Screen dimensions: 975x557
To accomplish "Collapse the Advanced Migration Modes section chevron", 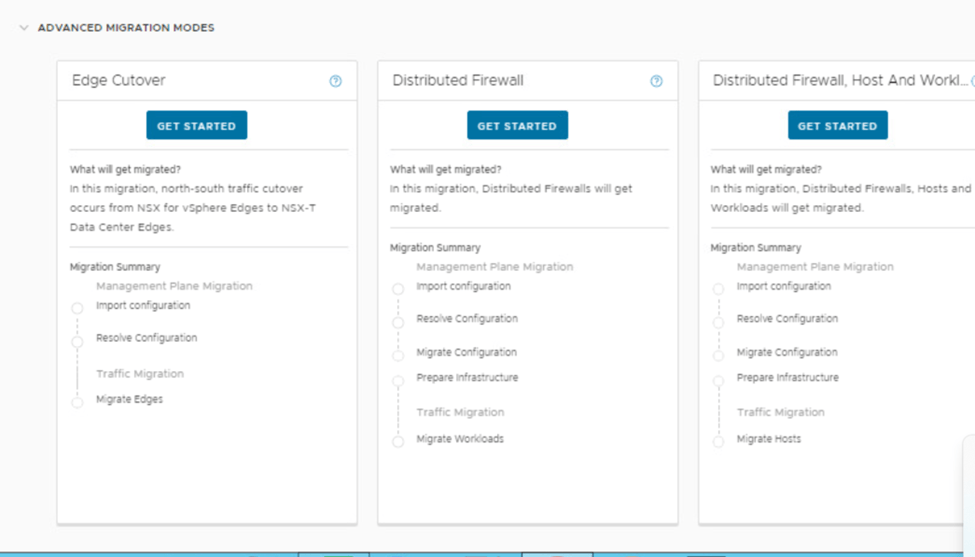I will 24,28.
